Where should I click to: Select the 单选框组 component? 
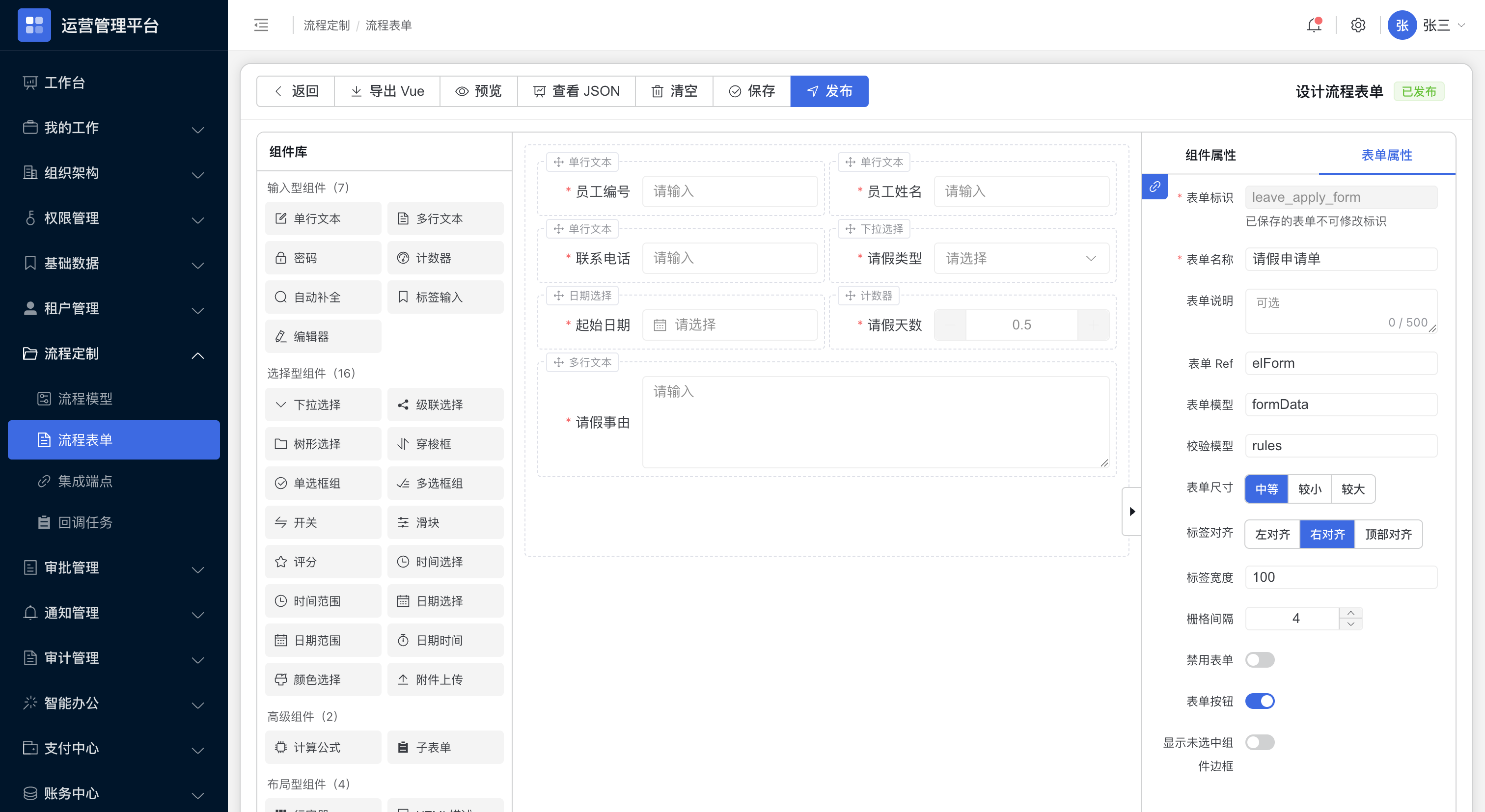click(x=323, y=483)
